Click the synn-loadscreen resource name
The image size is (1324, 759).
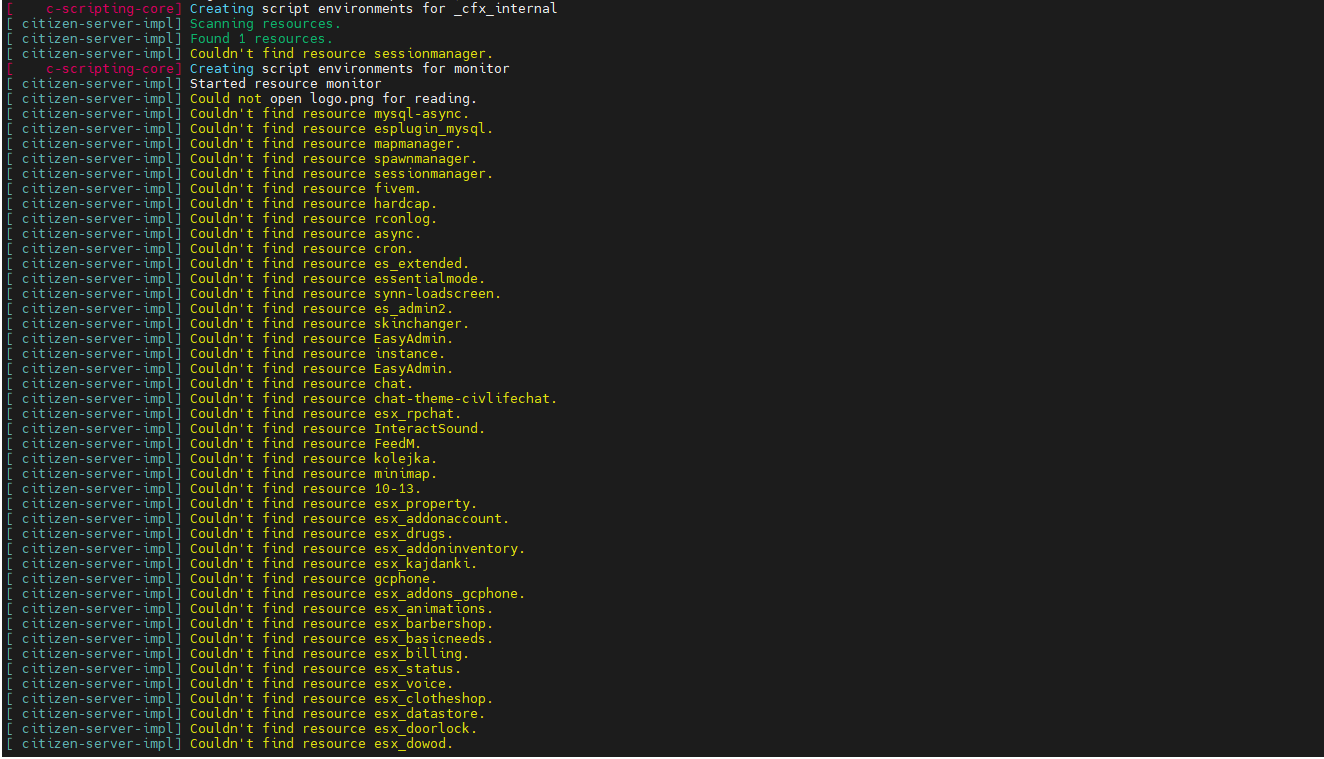(437, 294)
